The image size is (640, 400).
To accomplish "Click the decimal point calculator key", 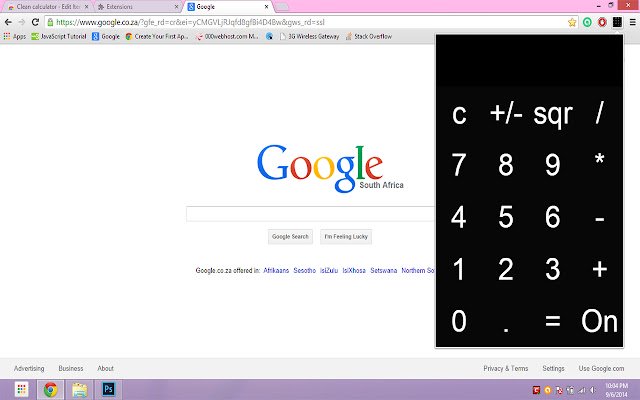I will coord(506,329).
